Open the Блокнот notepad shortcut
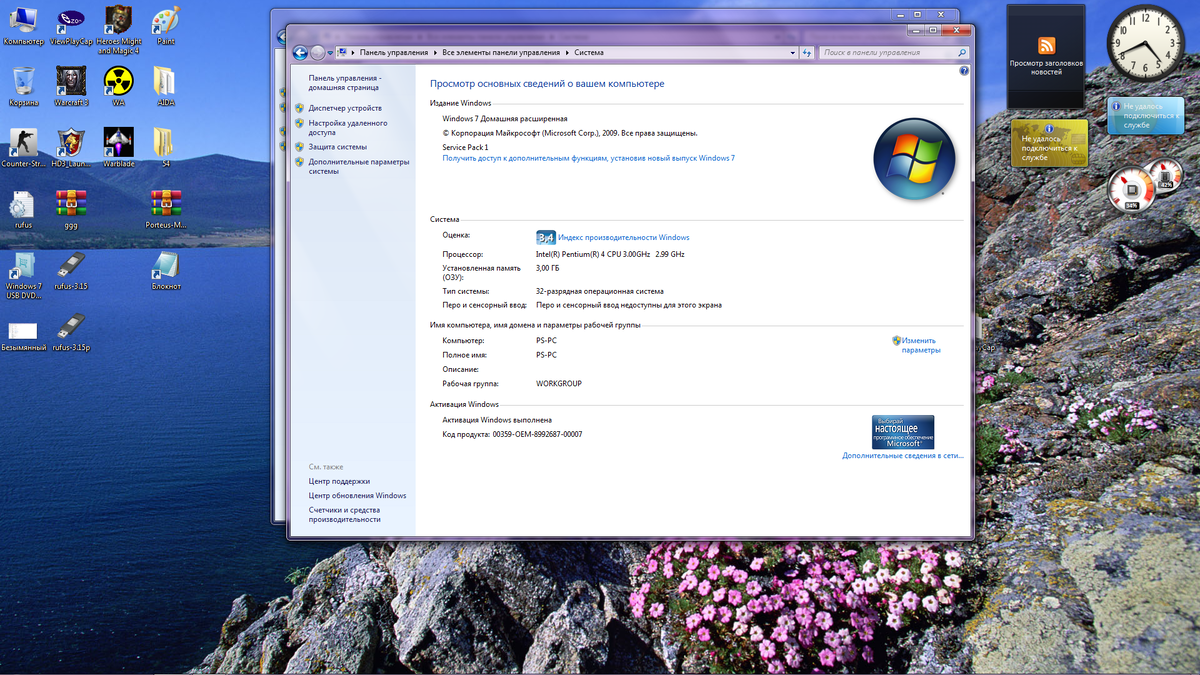 click(x=166, y=270)
